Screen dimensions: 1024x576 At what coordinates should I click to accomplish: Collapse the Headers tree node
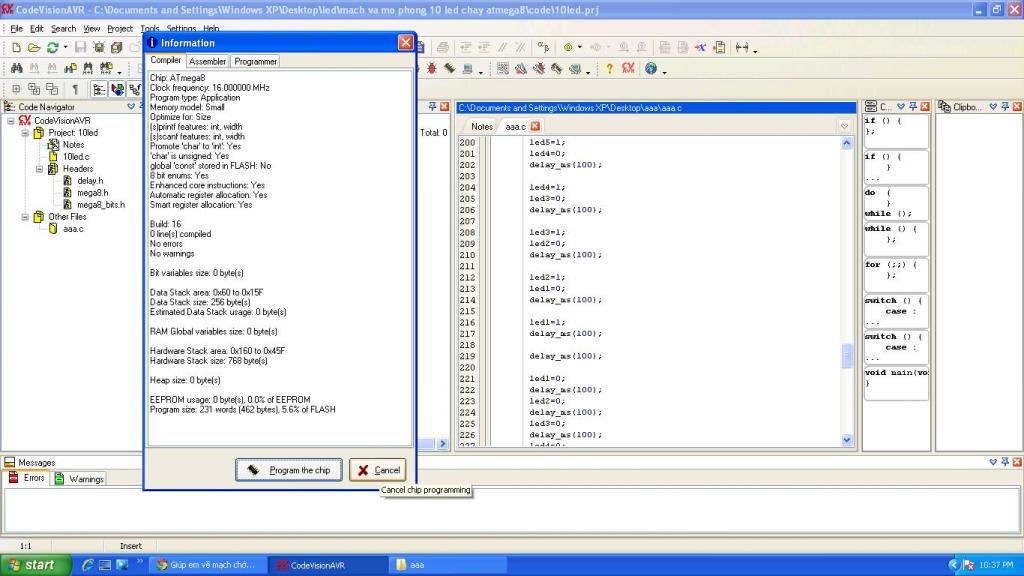[39, 168]
